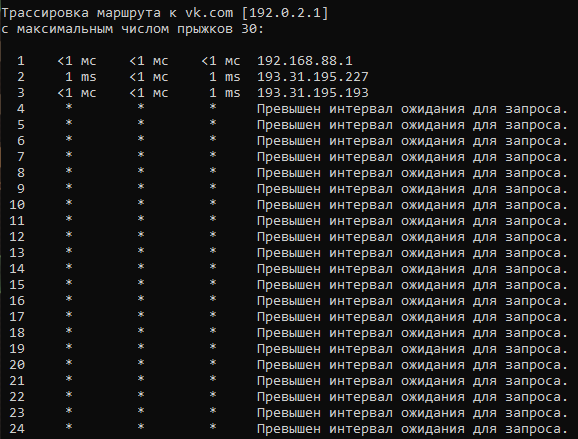Click the timeout message on hop 13

tap(412, 253)
